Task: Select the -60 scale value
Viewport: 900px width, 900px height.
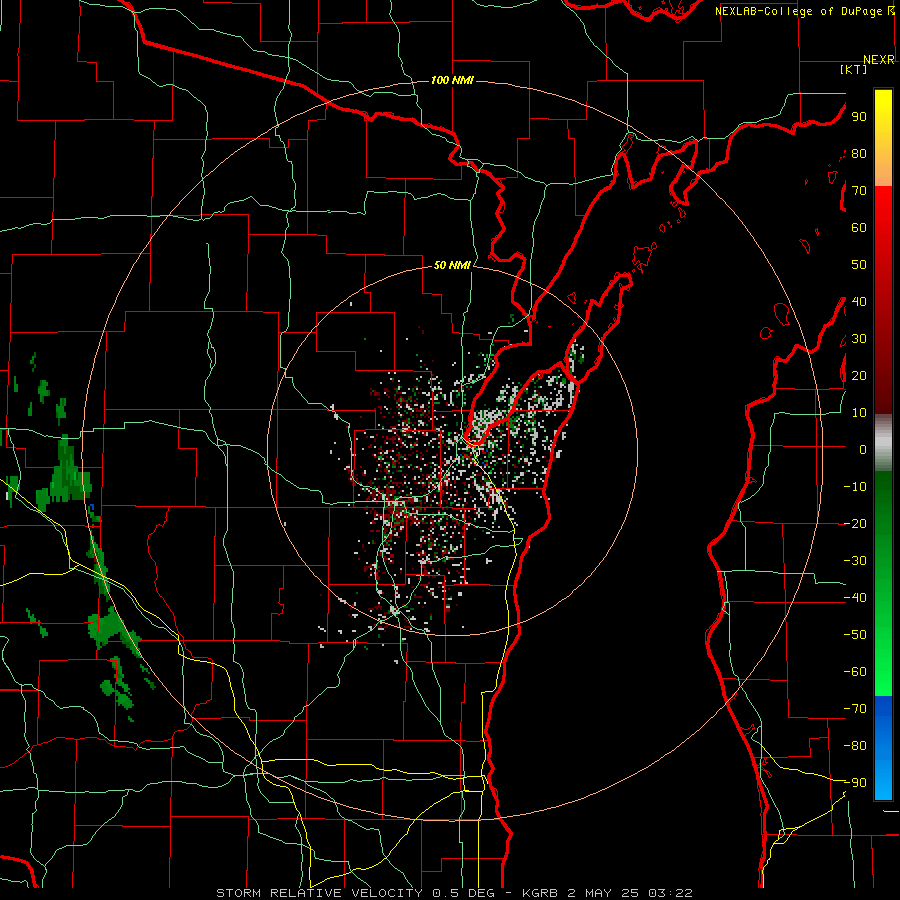Action: click(x=855, y=672)
